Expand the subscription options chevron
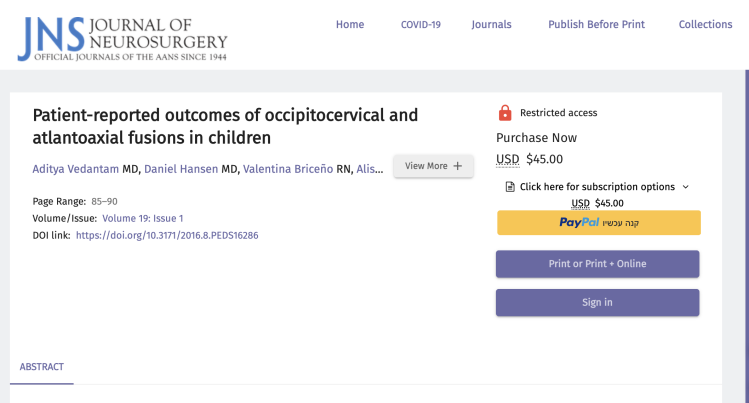 point(685,187)
